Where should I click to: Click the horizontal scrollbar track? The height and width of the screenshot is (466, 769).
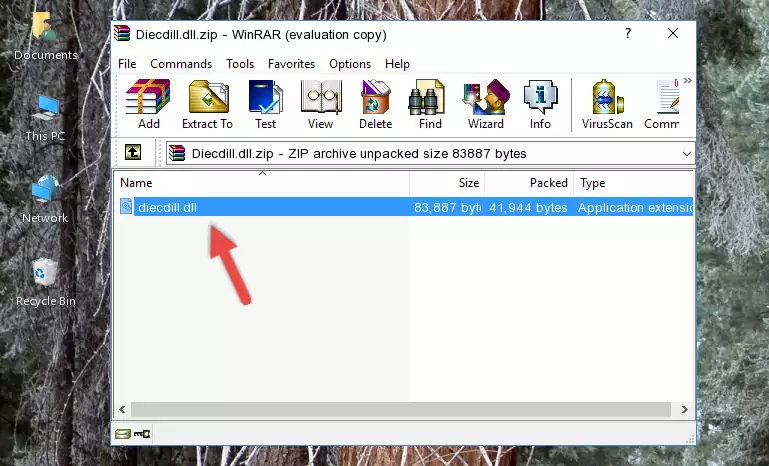[x=400, y=409]
